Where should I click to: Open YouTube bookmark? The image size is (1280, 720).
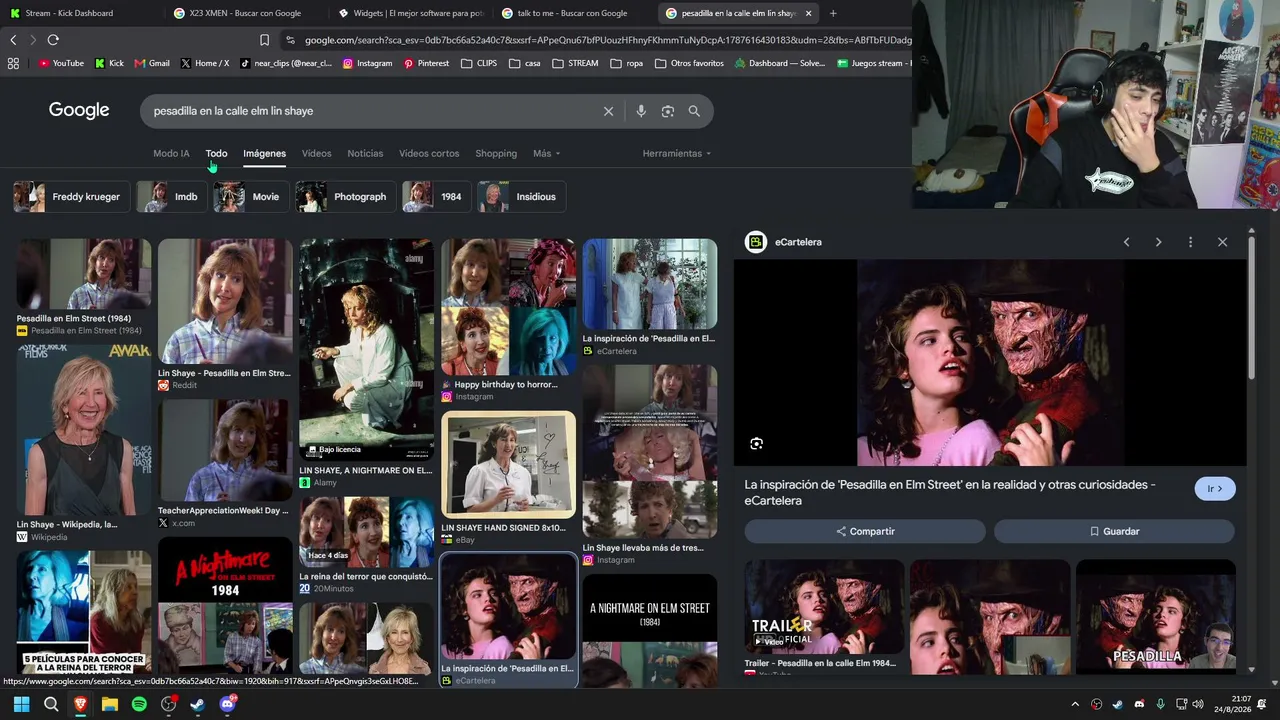[61, 63]
